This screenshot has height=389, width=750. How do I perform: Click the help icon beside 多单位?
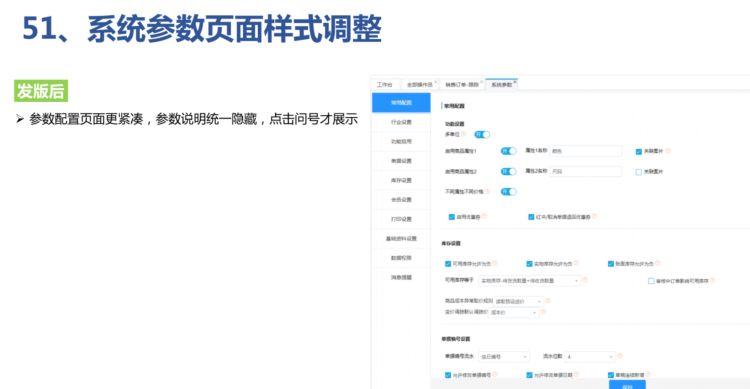463,134
